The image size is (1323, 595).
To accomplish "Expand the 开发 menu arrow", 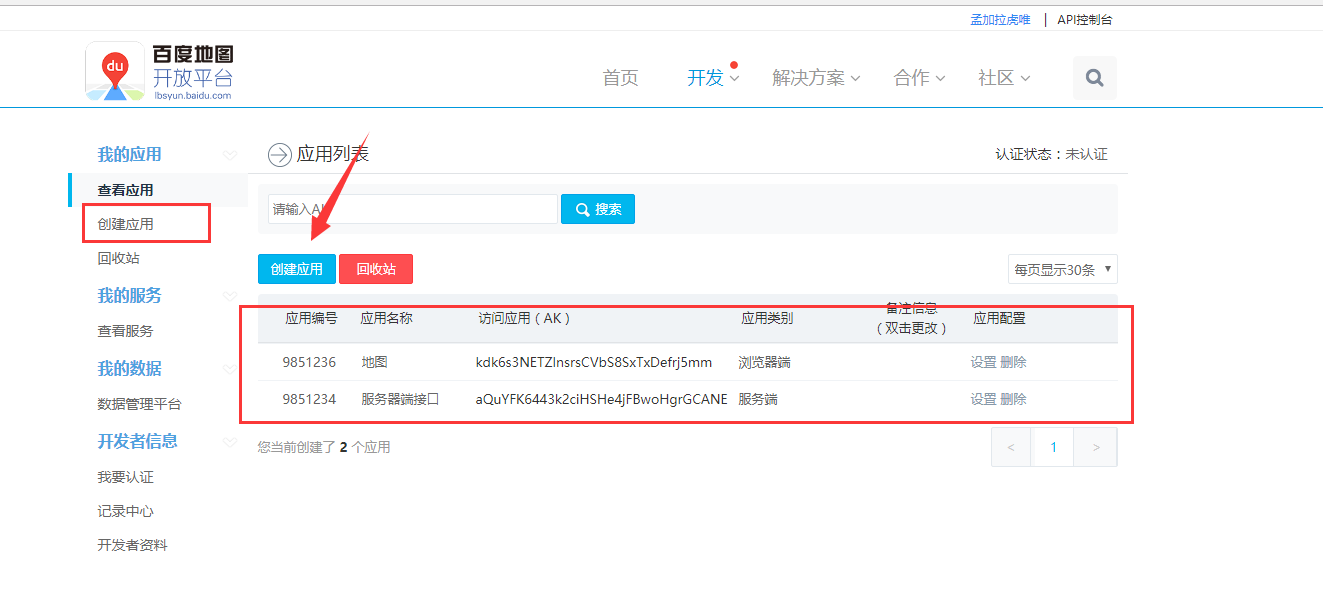I will pyautogui.click(x=734, y=78).
